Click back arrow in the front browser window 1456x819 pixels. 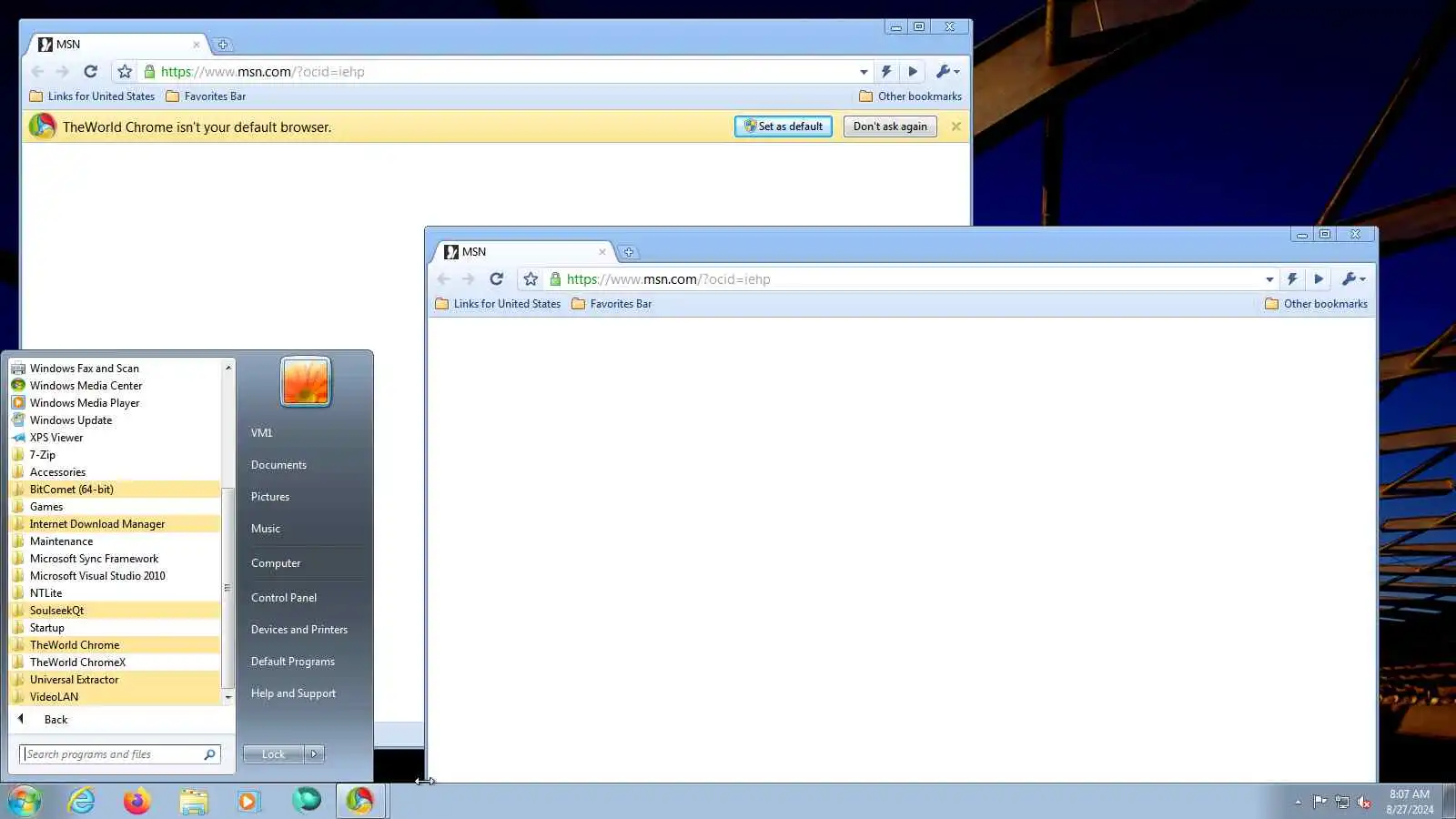(x=443, y=278)
